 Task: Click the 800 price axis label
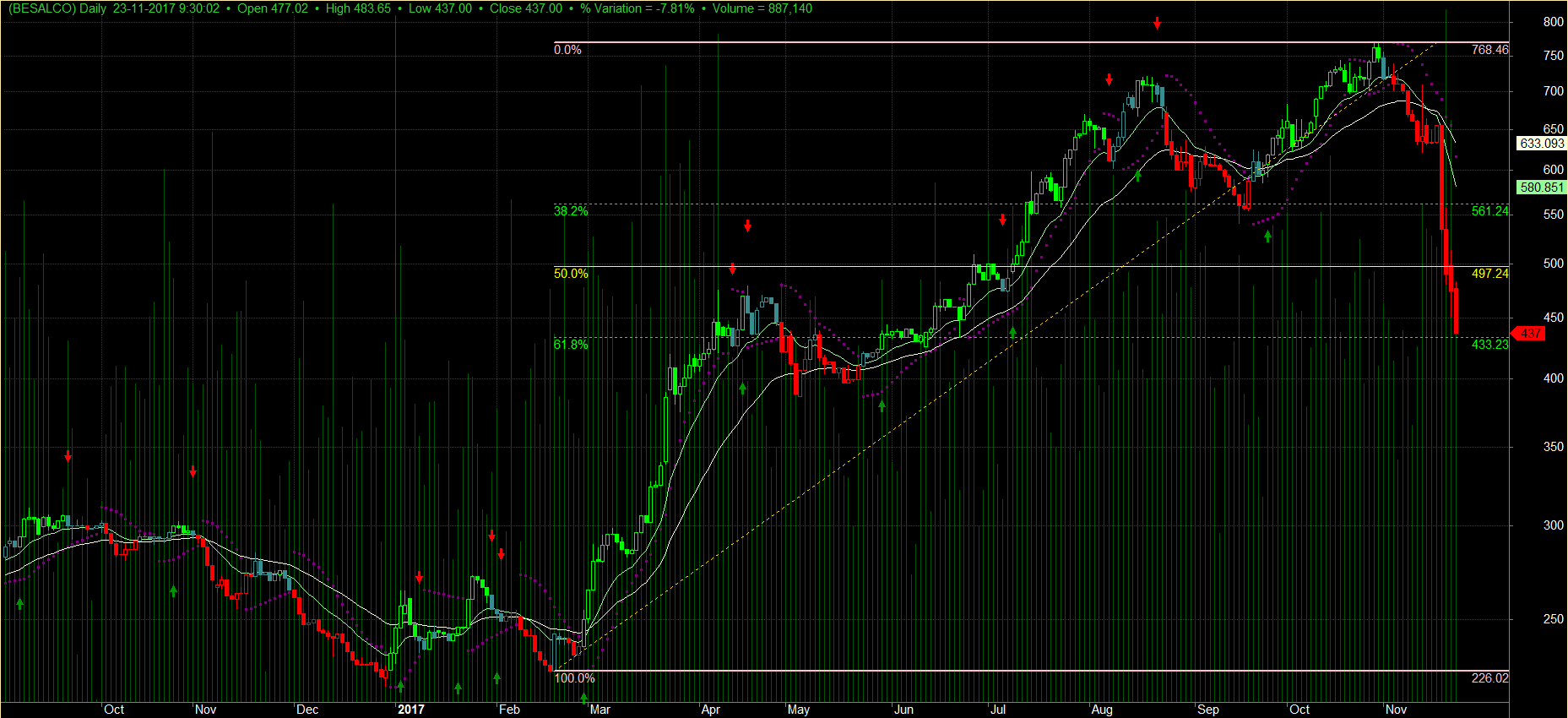pyautogui.click(x=1553, y=22)
